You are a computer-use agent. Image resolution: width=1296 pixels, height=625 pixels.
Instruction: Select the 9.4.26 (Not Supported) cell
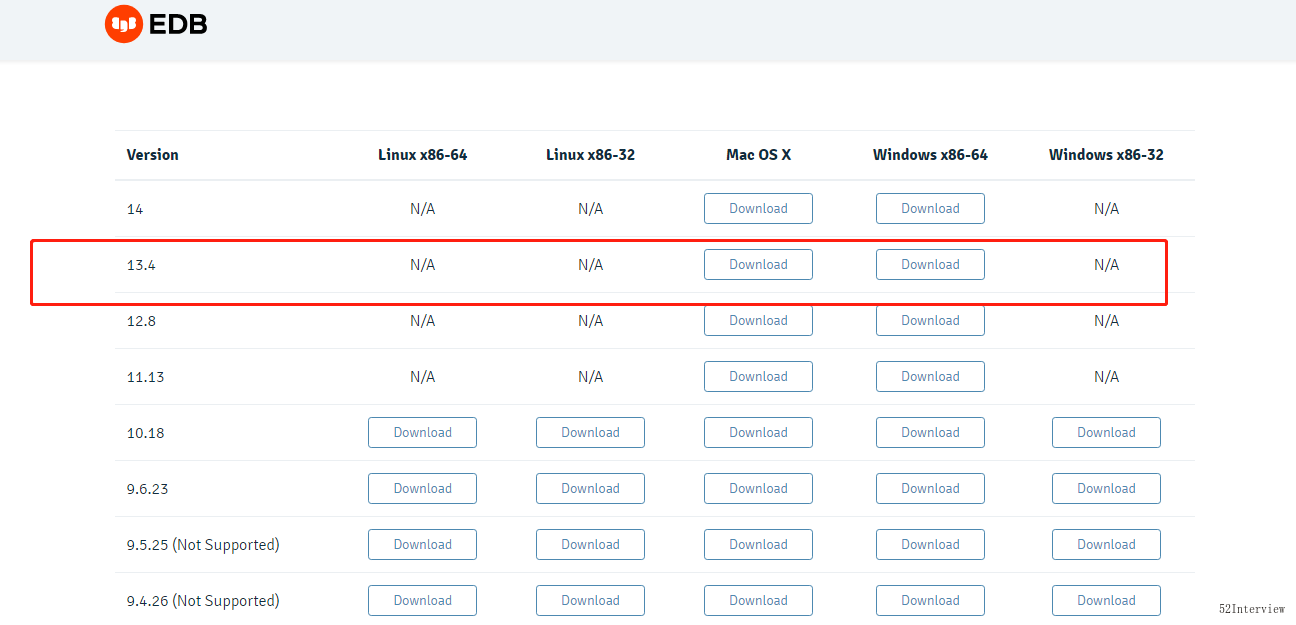[203, 601]
